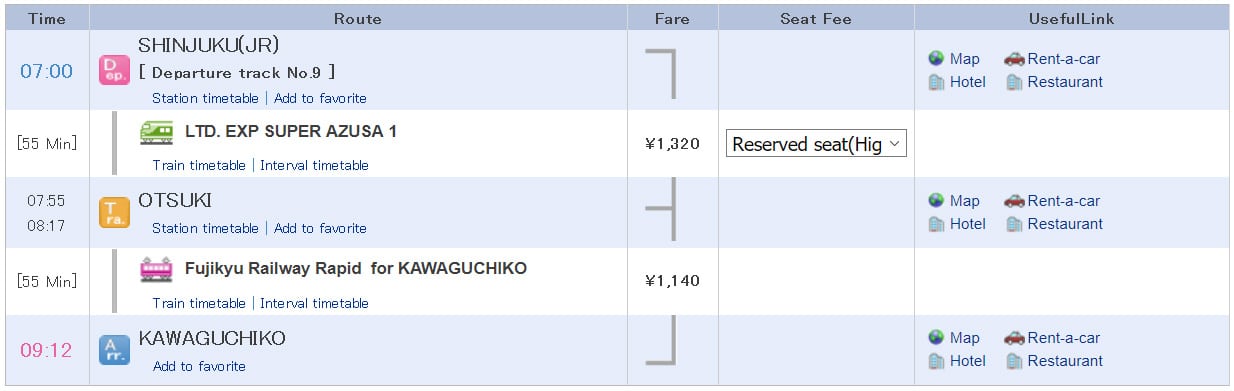The height and width of the screenshot is (391, 1234).
Task: Open Train timetable for Super Azusa 1
Action: (x=199, y=165)
